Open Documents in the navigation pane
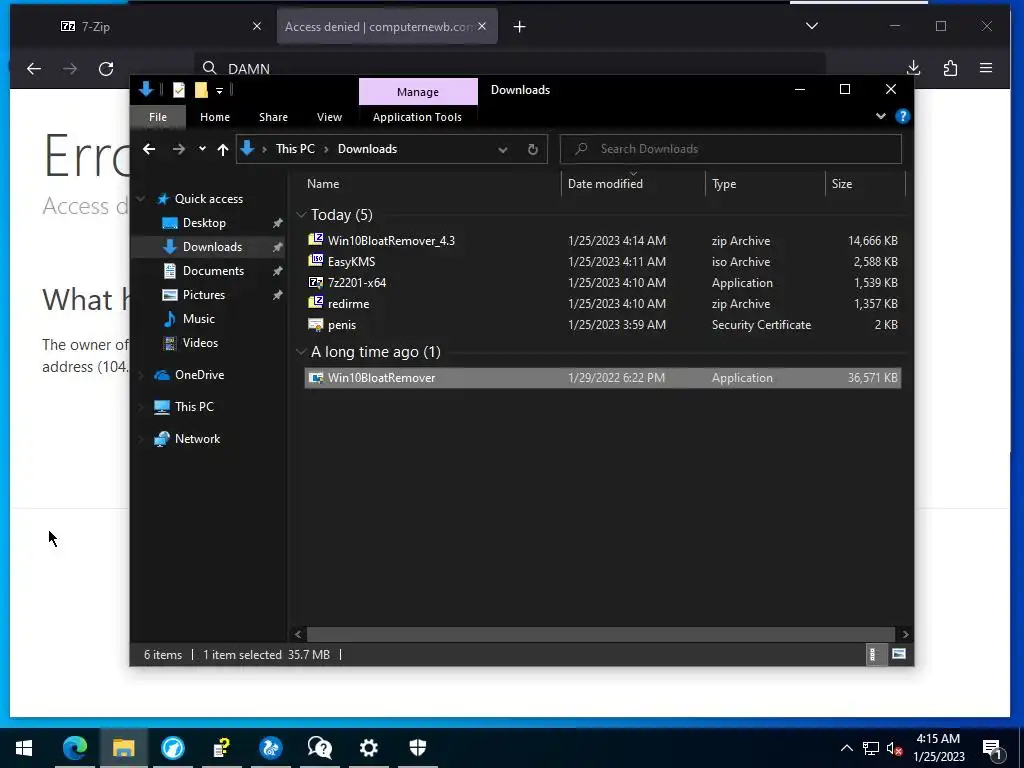Image resolution: width=1024 pixels, height=768 pixels. (x=213, y=271)
